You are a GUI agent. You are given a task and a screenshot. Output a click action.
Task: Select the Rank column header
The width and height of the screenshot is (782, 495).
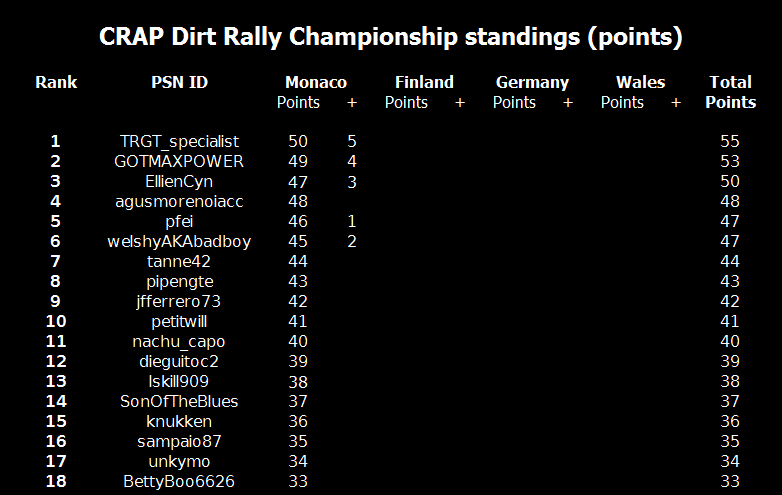[x=56, y=82]
